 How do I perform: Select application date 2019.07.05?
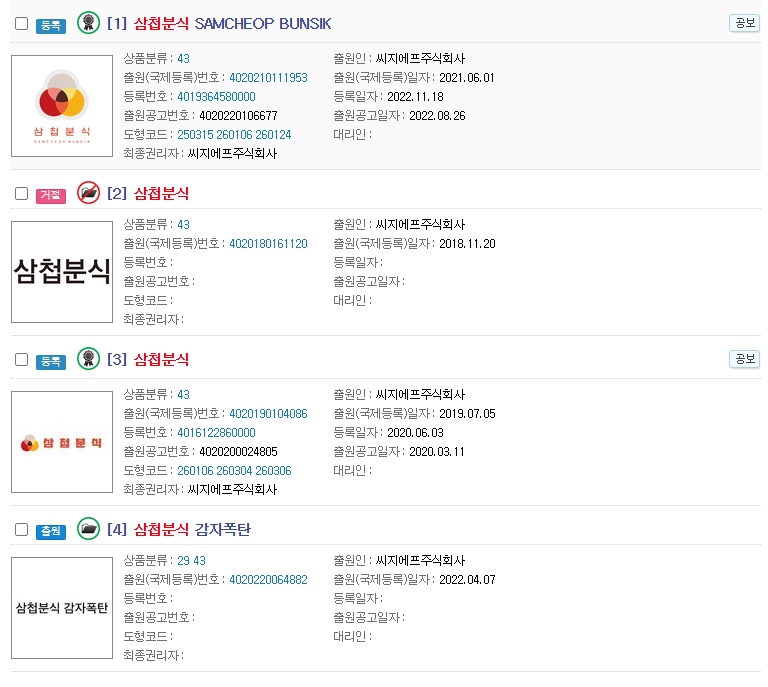click(467, 414)
